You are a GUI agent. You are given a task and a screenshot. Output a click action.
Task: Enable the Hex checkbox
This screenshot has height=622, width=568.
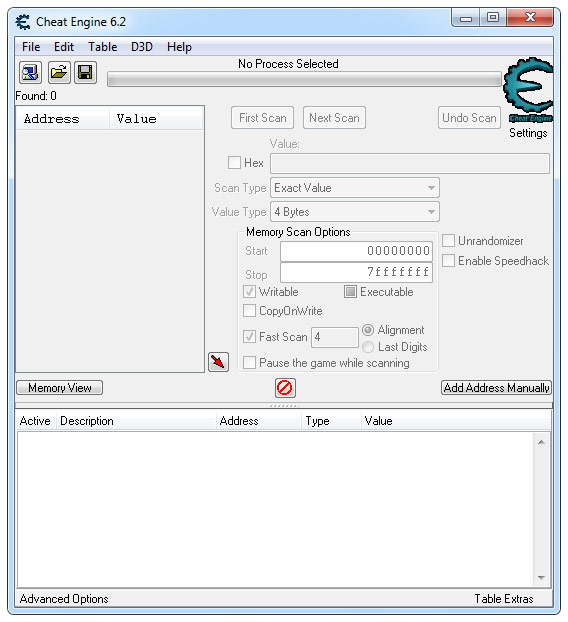click(x=234, y=163)
